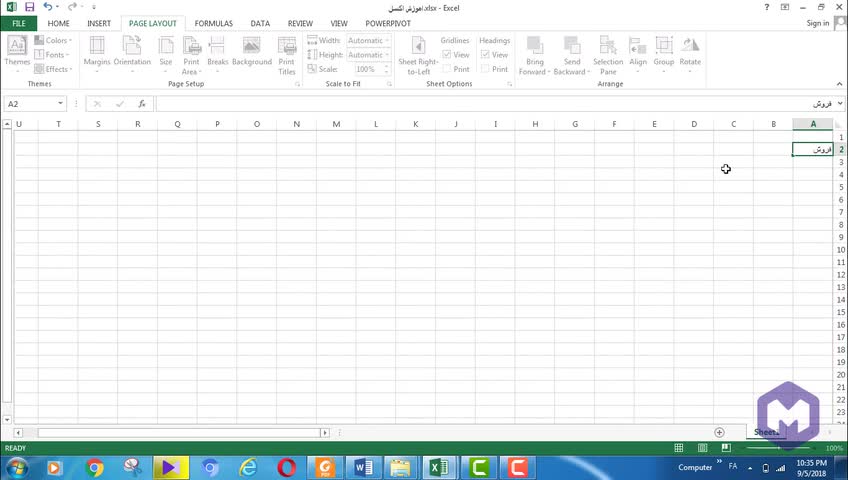The width and height of the screenshot is (848, 480).
Task: Expand the formula bar
Action: tap(840, 103)
